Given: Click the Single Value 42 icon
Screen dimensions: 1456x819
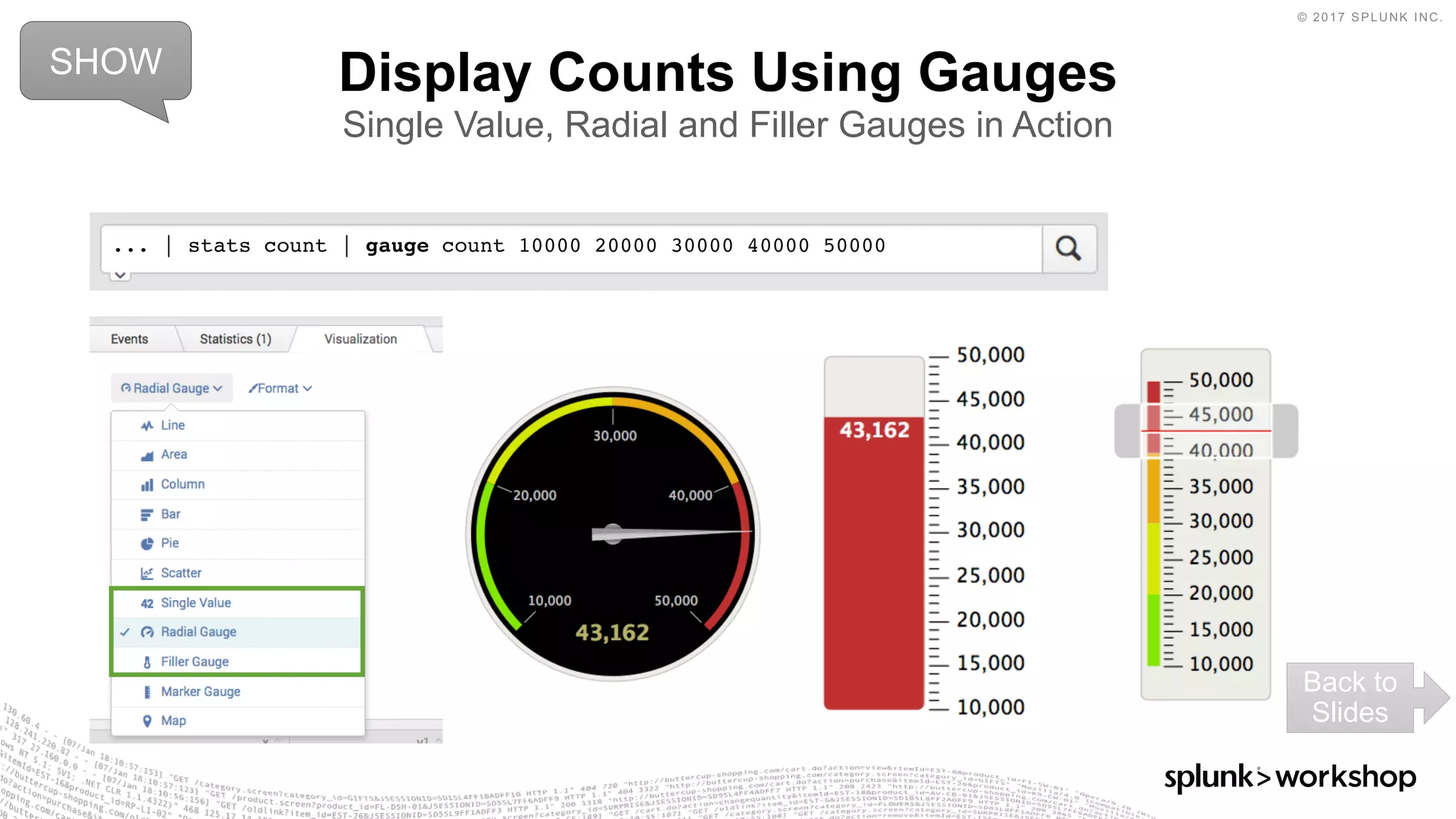Looking at the screenshot, I should (147, 604).
